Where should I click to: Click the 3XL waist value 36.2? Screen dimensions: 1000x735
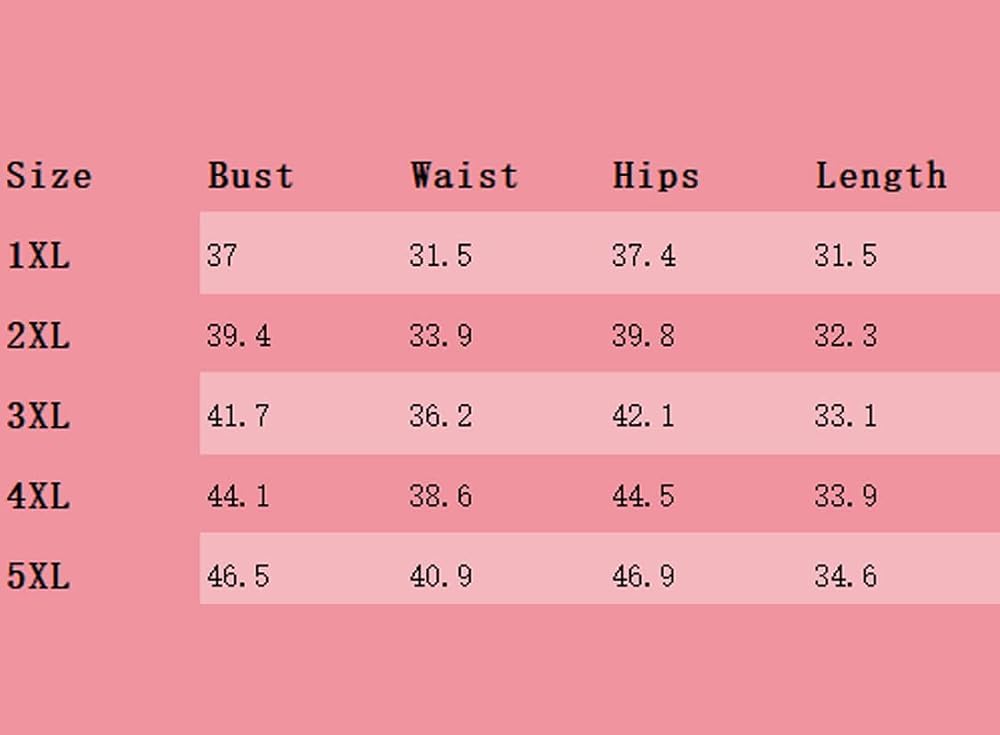(x=441, y=416)
